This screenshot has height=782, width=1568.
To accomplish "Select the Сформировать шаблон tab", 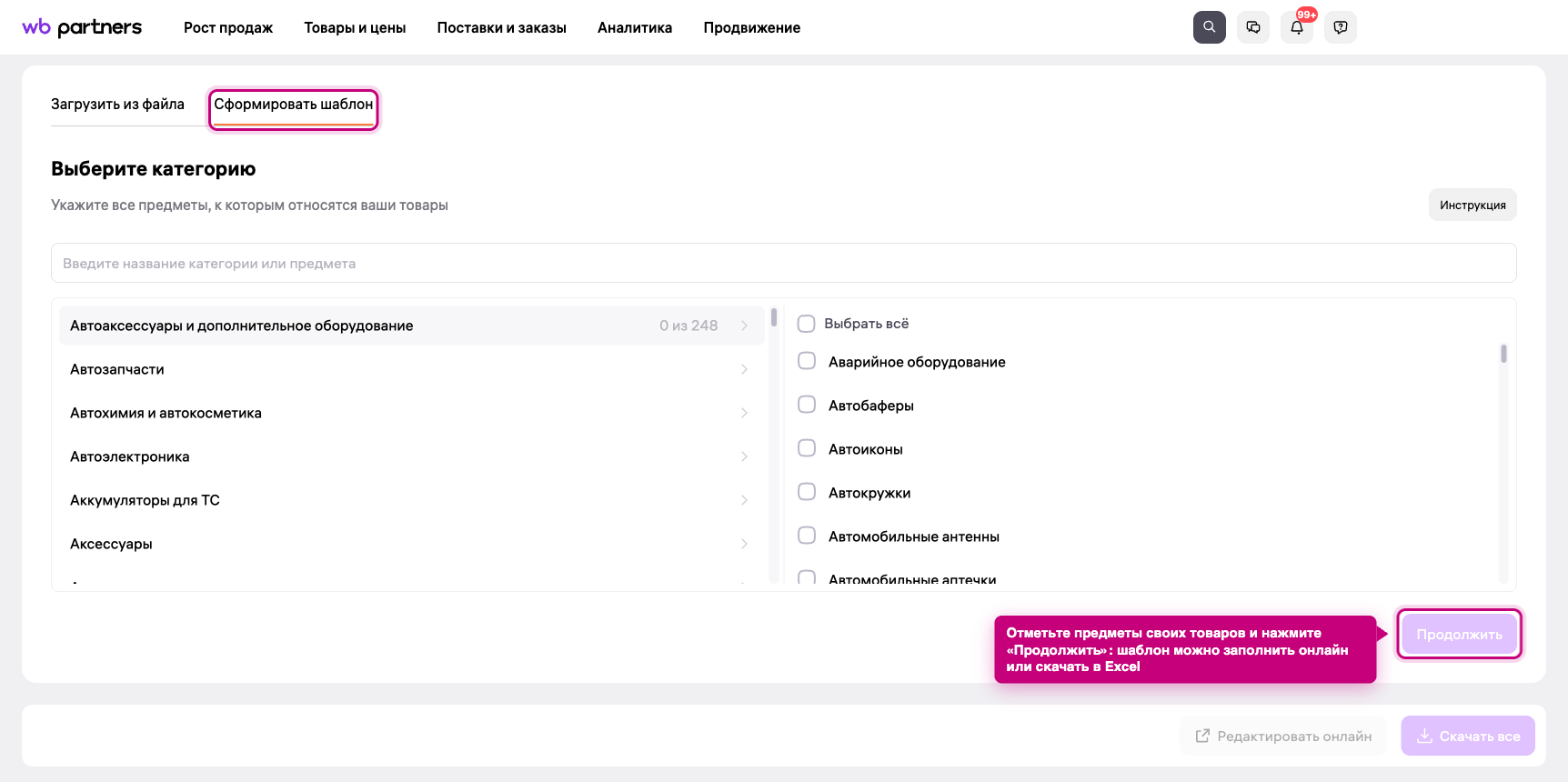I will pos(294,105).
